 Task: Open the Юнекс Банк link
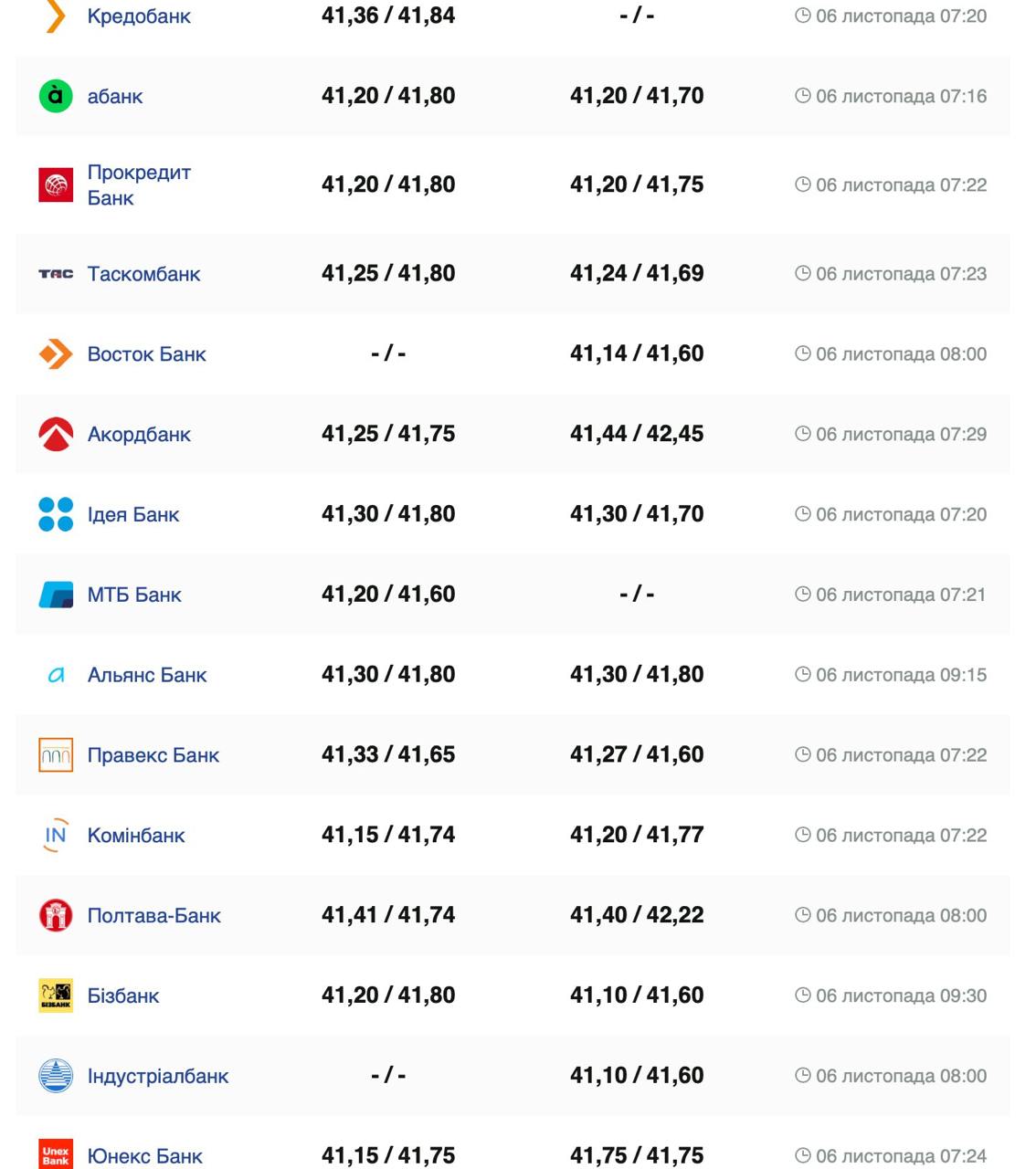144,1156
